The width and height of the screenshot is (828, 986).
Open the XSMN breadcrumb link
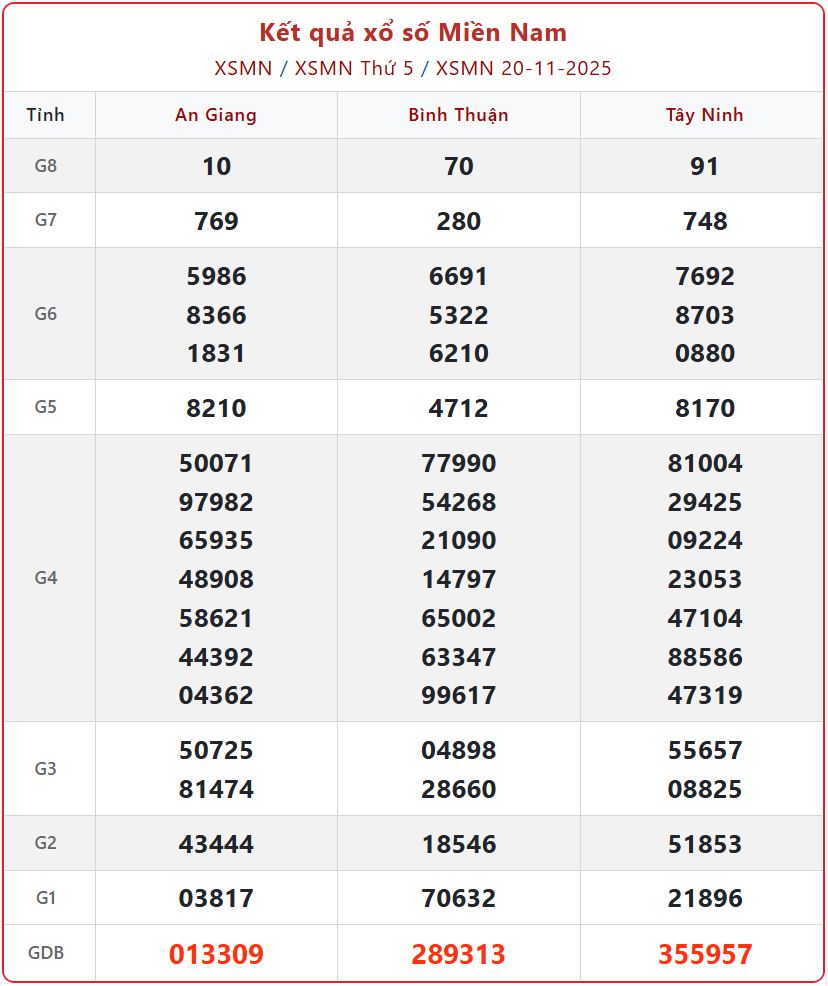pos(243,68)
